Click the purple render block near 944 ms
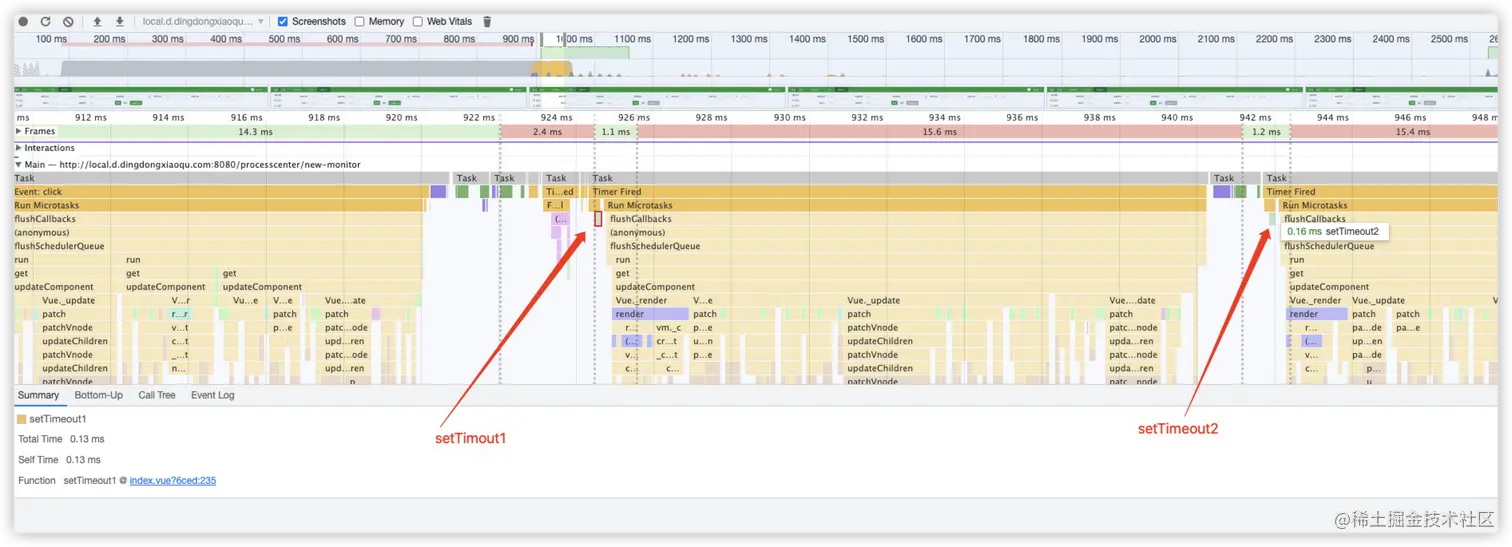 click(x=1316, y=314)
